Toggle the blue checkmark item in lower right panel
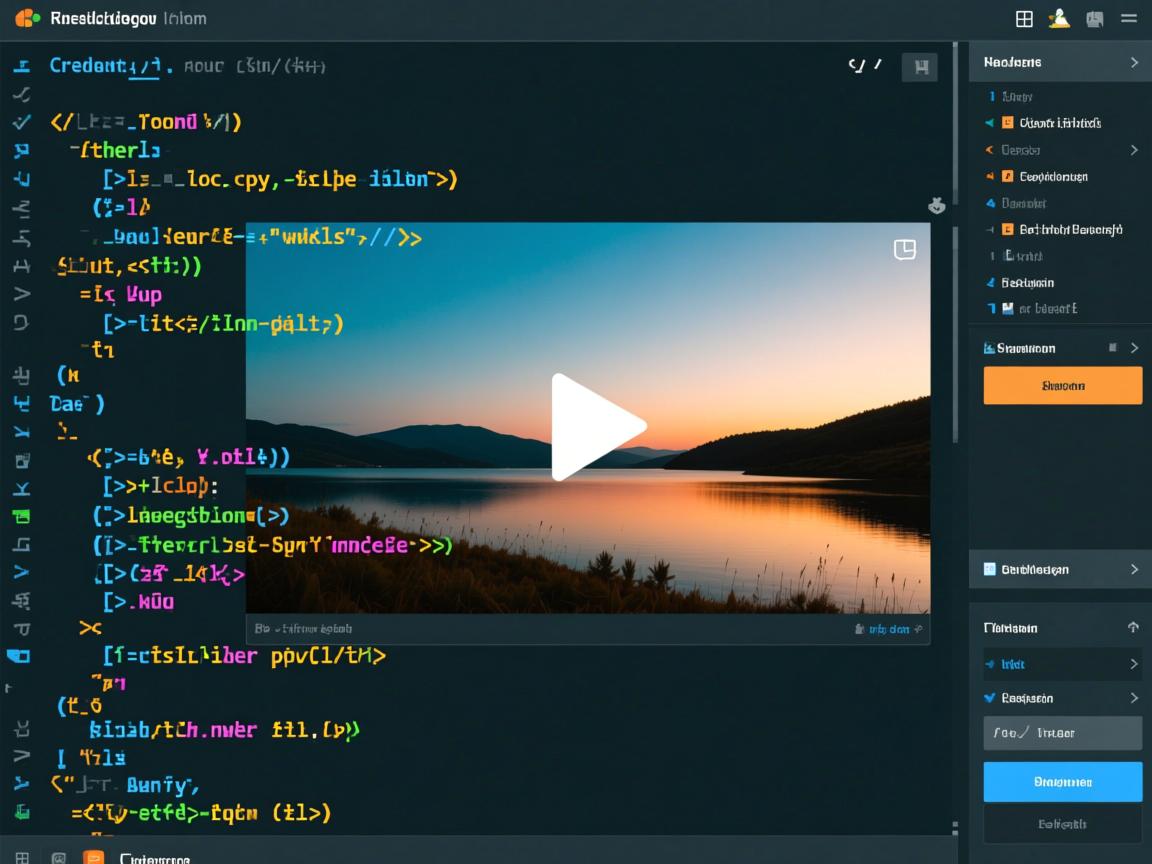 pos(990,698)
